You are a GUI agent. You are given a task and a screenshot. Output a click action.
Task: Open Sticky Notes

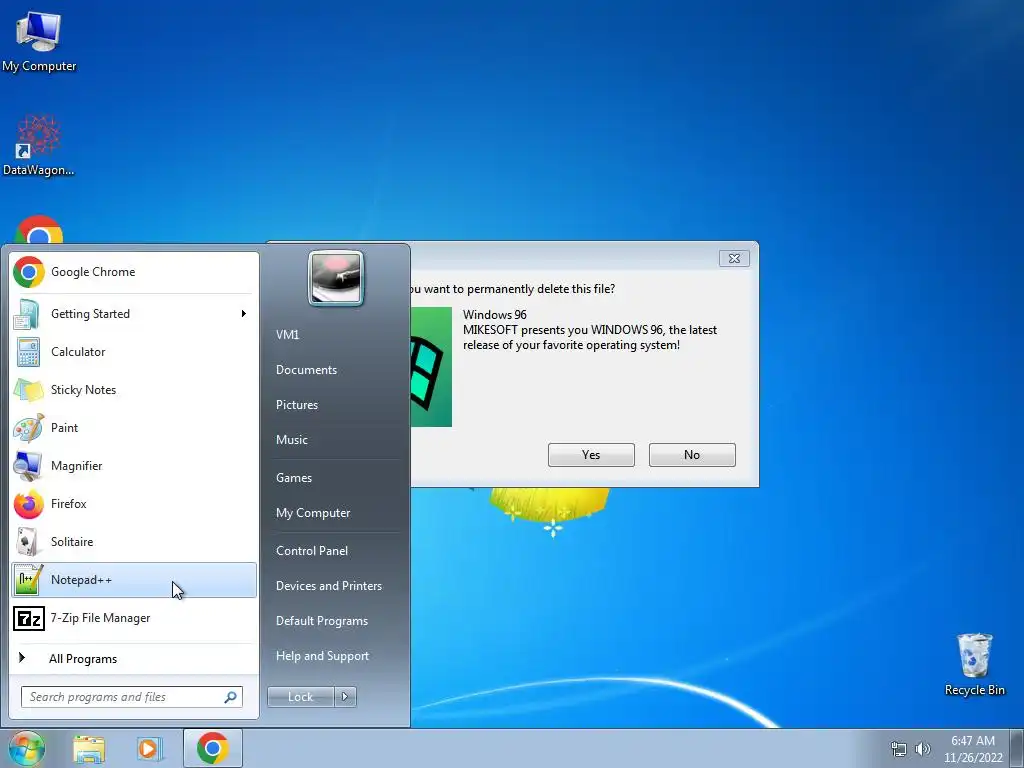coord(134,390)
